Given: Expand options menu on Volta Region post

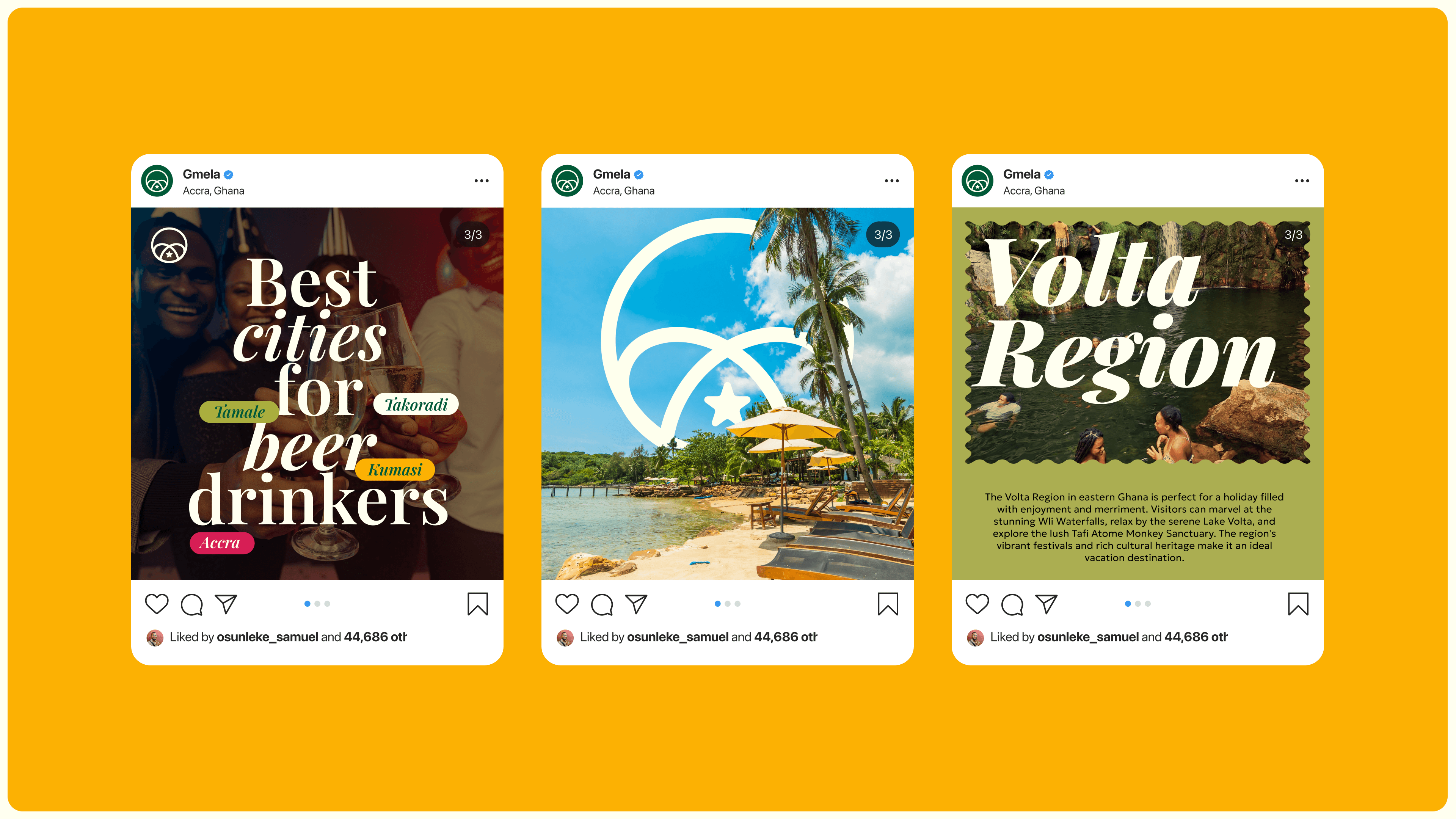Looking at the screenshot, I should (1302, 181).
